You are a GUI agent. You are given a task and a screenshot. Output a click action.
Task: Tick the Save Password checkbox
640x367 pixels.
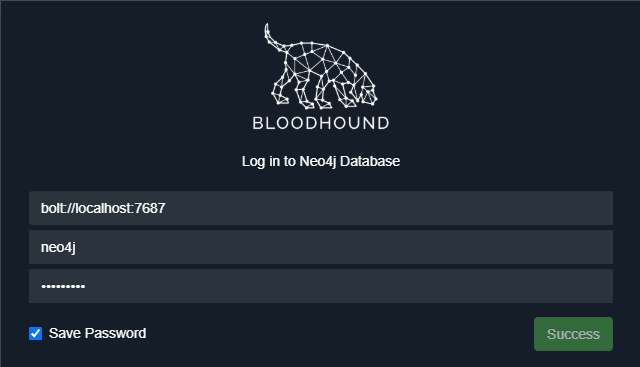click(x=36, y=334)
